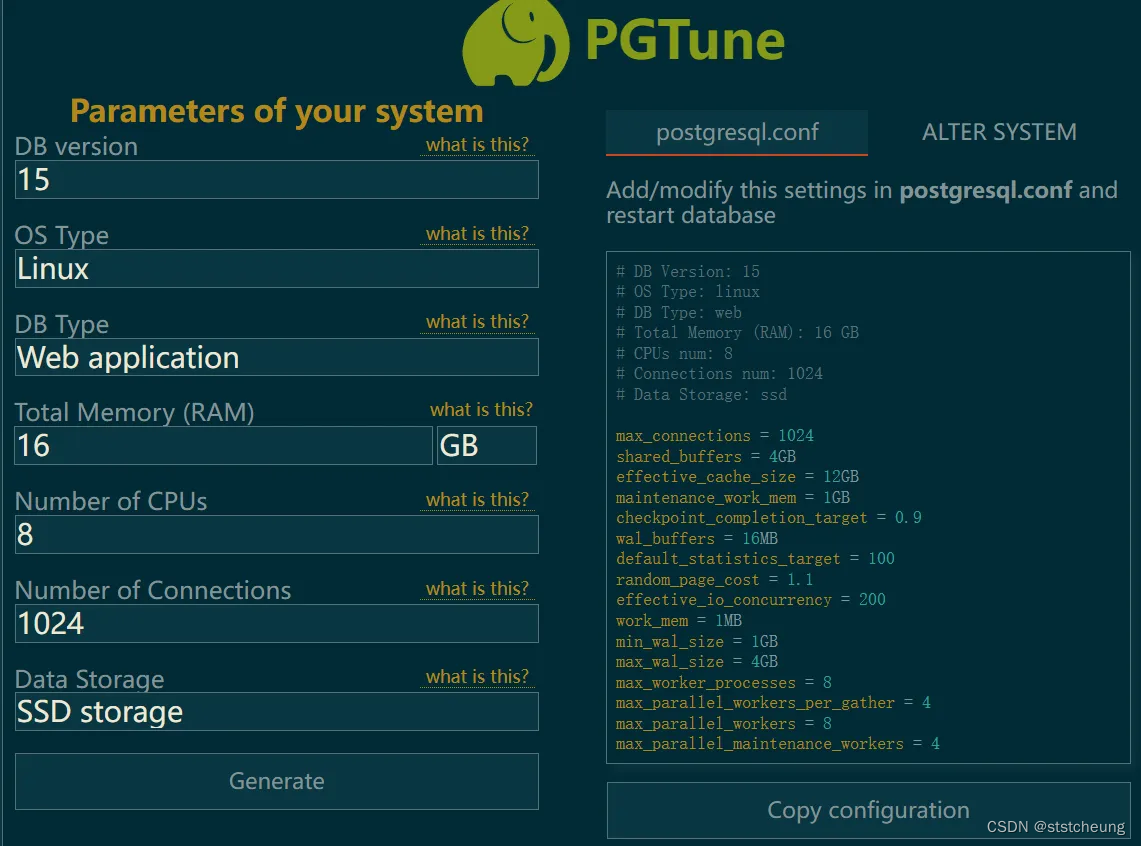
Task: Click the Copy configuration button
Action: coord(868,810)
